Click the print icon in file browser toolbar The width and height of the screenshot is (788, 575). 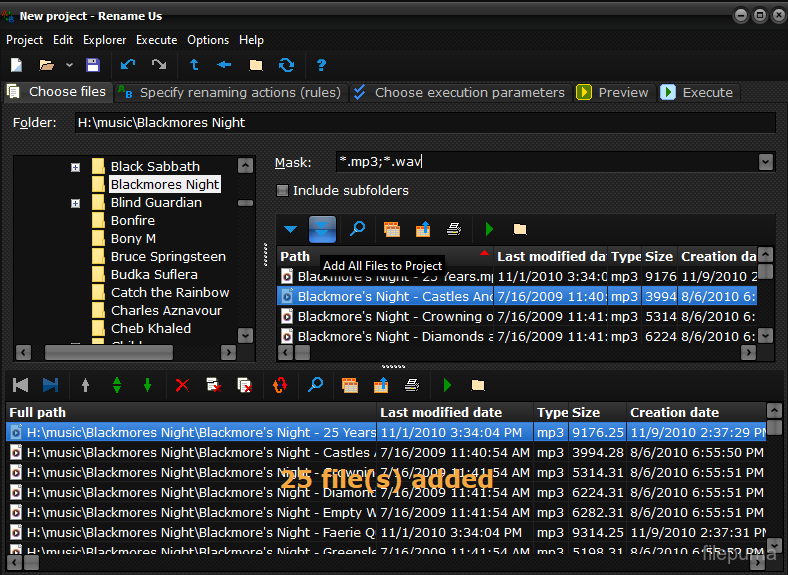[454, 229]
